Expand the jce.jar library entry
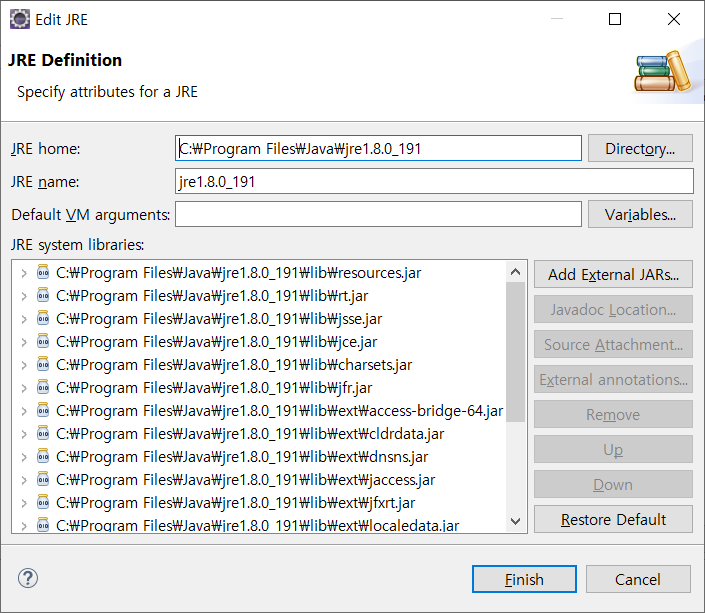 point(24,342)
